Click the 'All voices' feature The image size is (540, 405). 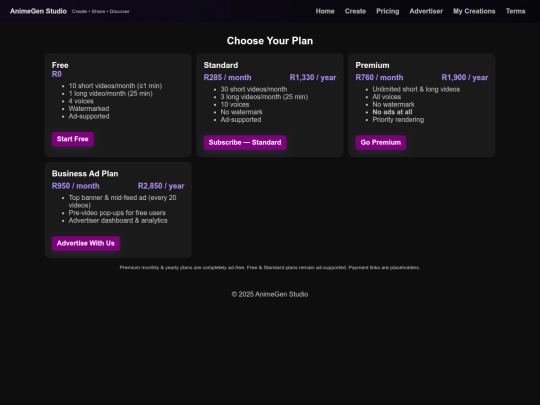(387, 97)
